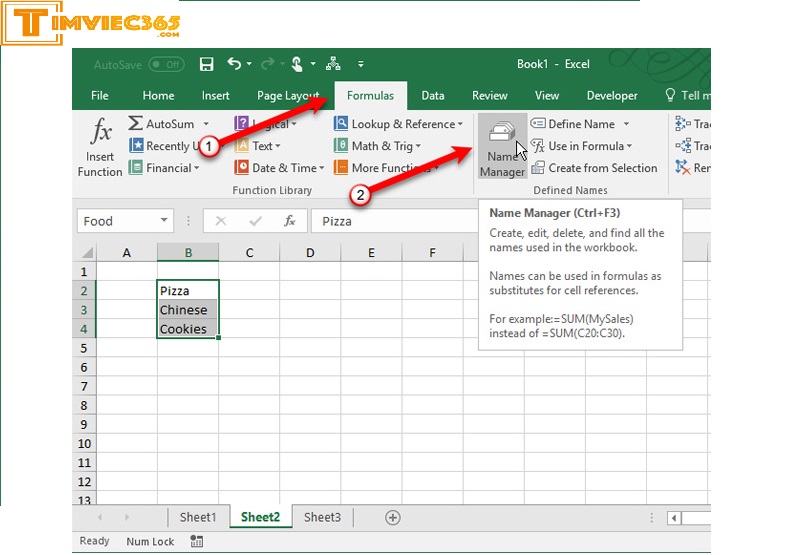Image resolution: width=801 pixels, height=555 pixels.
Task: Open the Text functions dropdown
Action: pyautogui.click(x=257, y=146)
